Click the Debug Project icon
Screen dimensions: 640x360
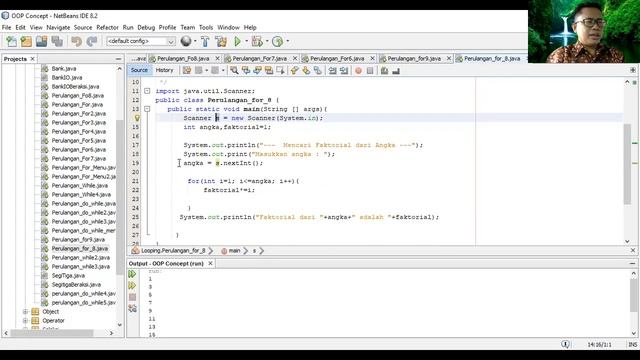click(x=257, y=41)
